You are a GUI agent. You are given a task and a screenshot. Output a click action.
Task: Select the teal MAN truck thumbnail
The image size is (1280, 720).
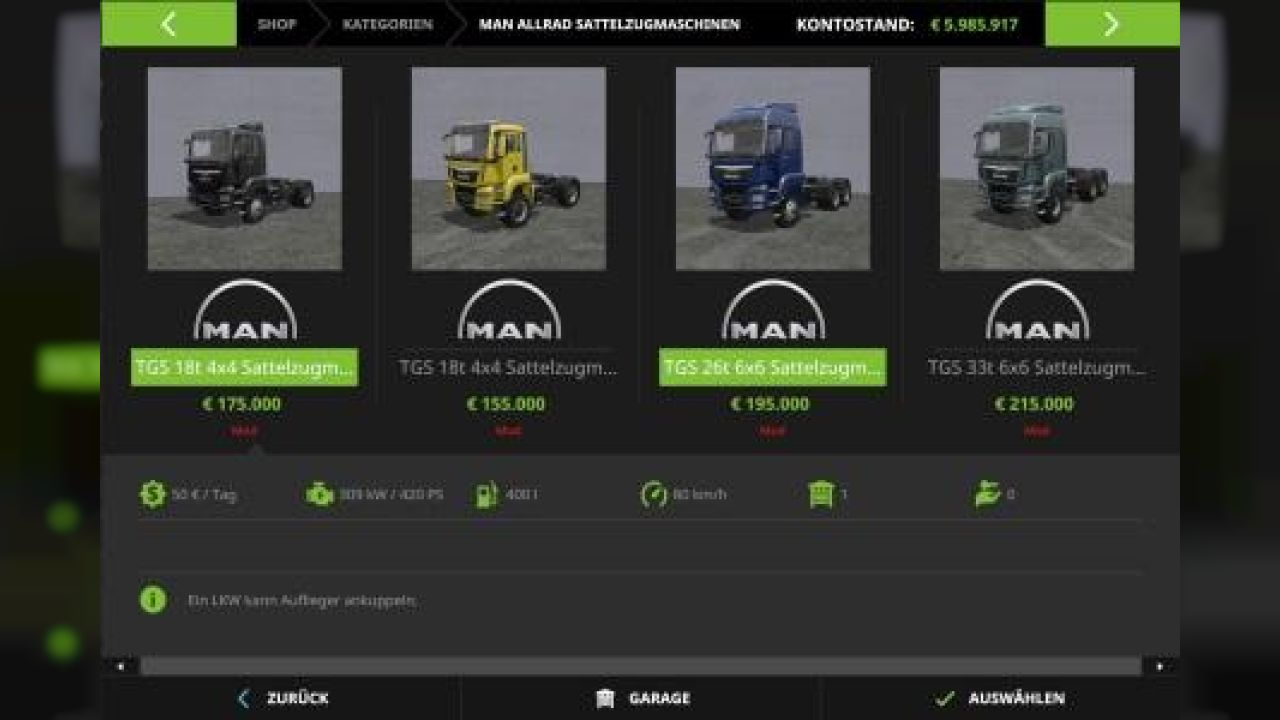1037,168
